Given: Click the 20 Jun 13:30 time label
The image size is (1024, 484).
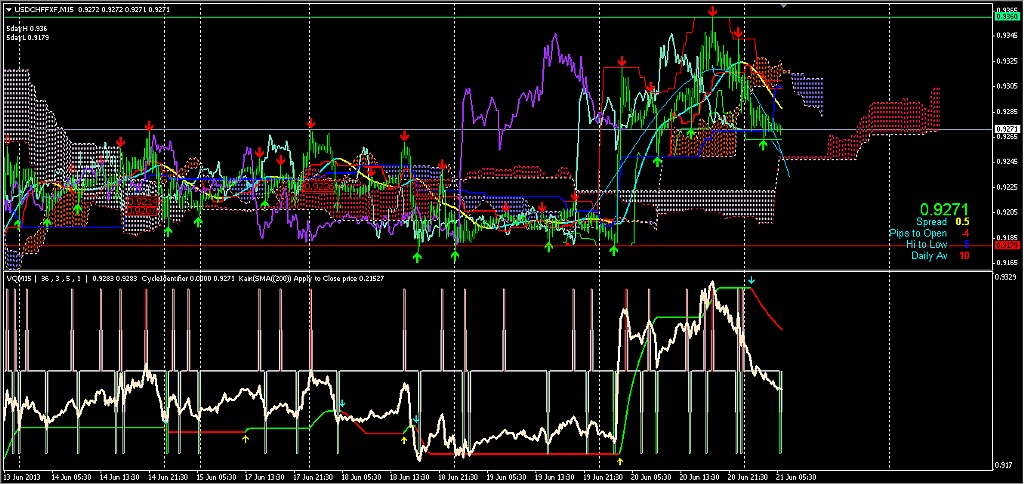Looking at the screenshot, I should pyautogui.click(x=700, y=477).
